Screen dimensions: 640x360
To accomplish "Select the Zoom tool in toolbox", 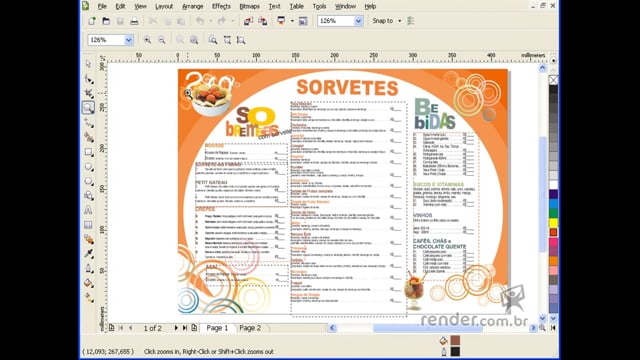I will (88, 108).
